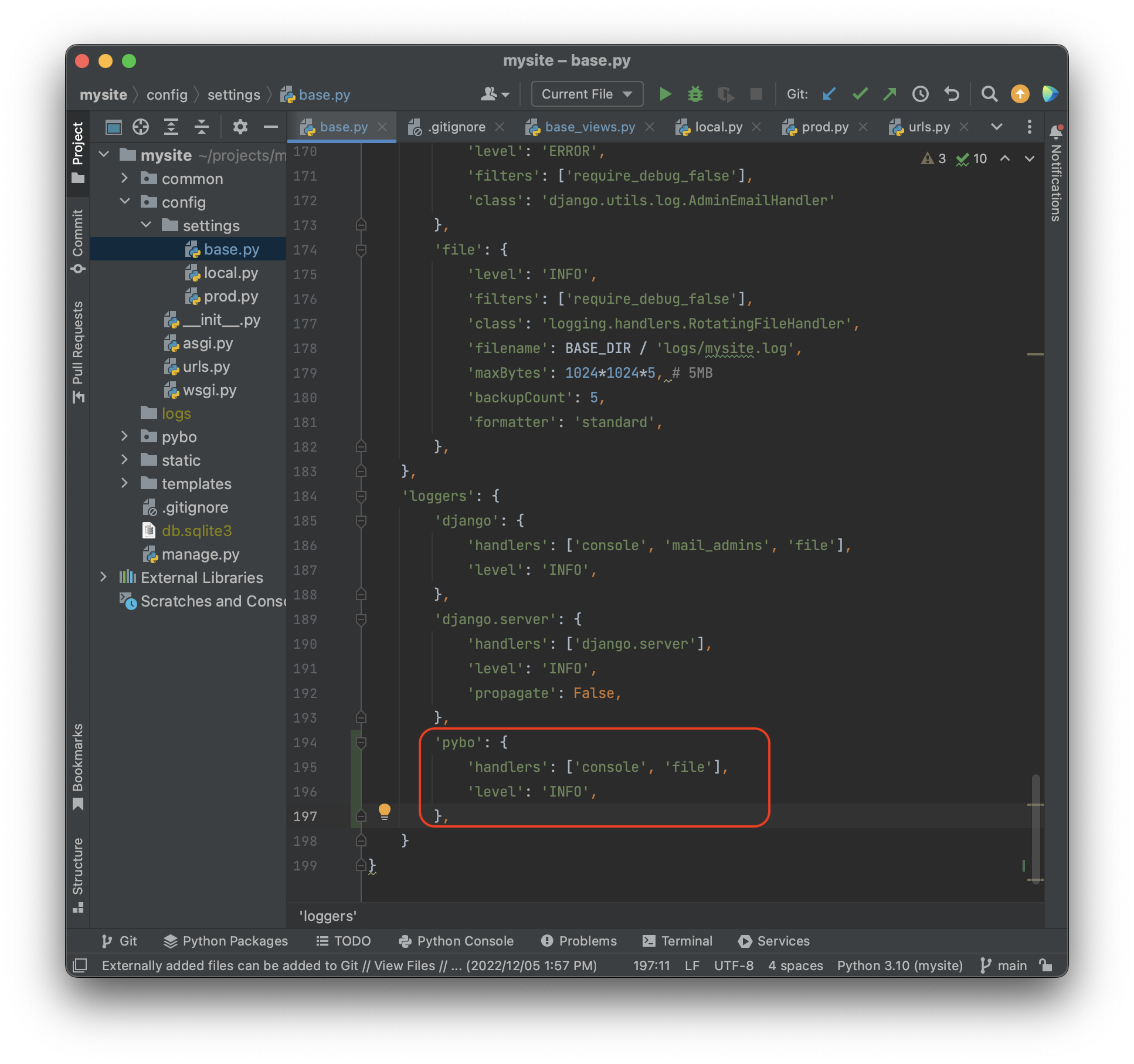Click Git commit checkmark icon
This screenshot has width=1134, height=1064.
pyautogui.click(x=860, y=94)
